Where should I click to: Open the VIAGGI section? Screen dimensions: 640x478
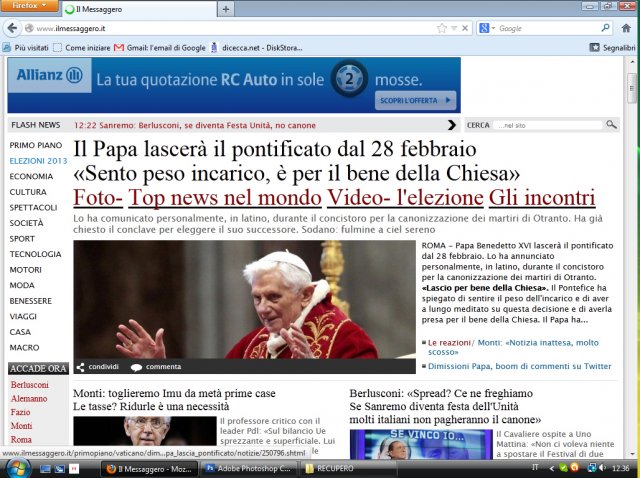23,316
